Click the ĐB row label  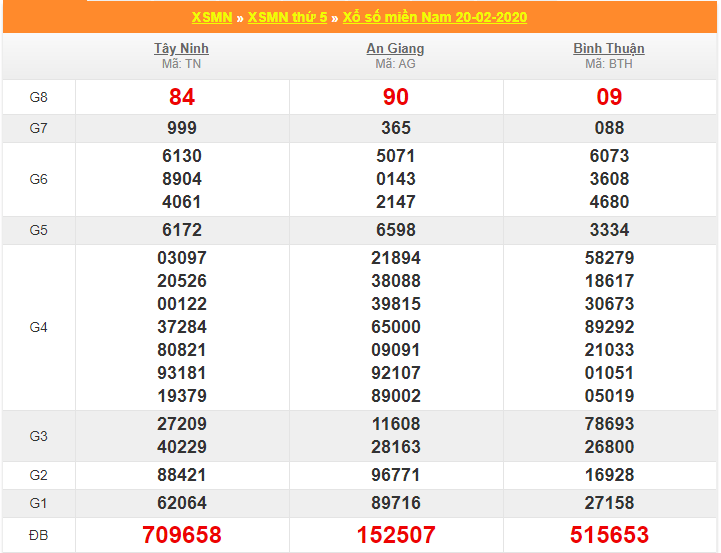coord(38,535)
